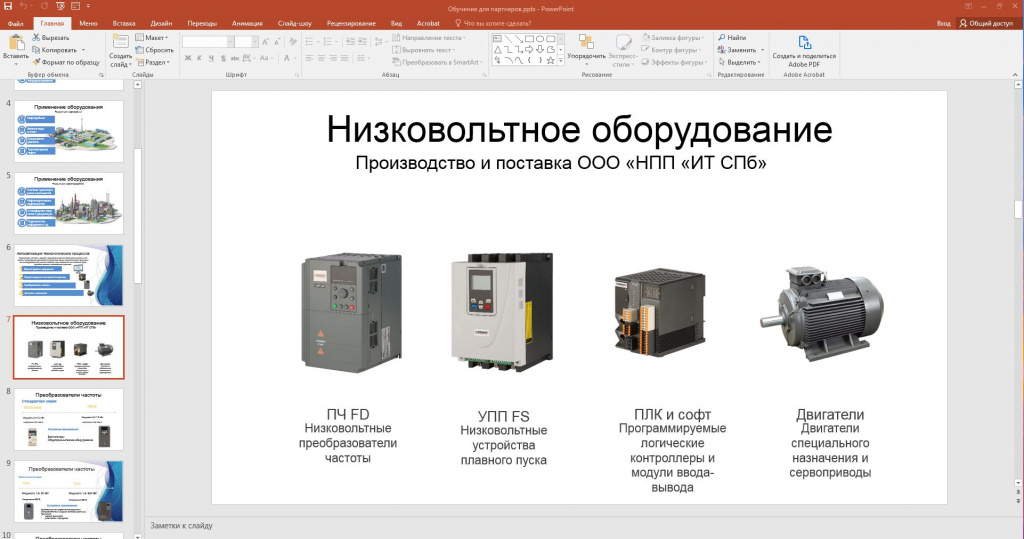The height and width of the screenshot is (539, 1024).
Task: Center the text alignment
Action: click(321, 58)
